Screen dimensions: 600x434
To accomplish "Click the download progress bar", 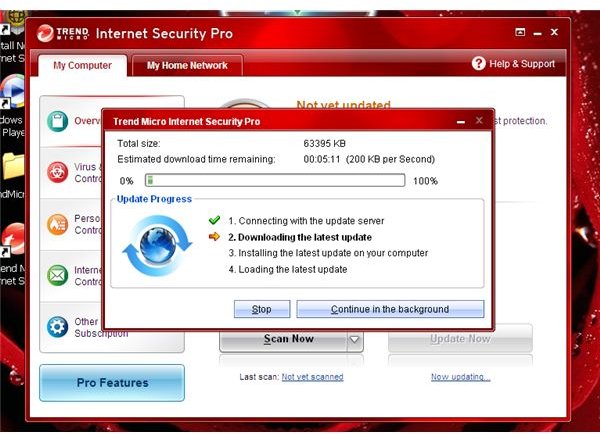I will [x=275, y=180].
